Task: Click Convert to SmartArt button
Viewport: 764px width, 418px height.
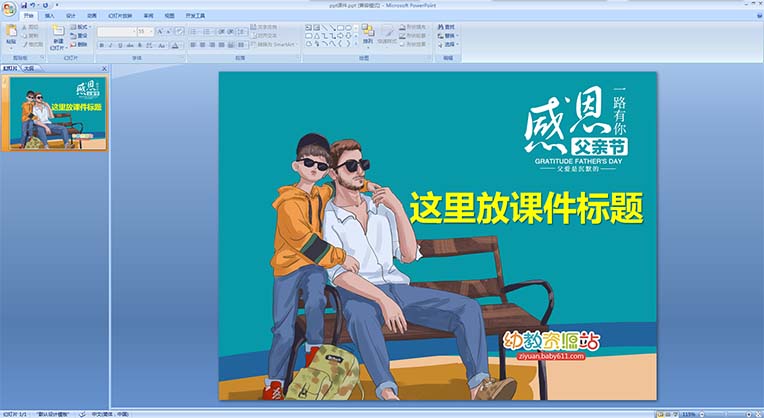Action: tap(275, 44)
